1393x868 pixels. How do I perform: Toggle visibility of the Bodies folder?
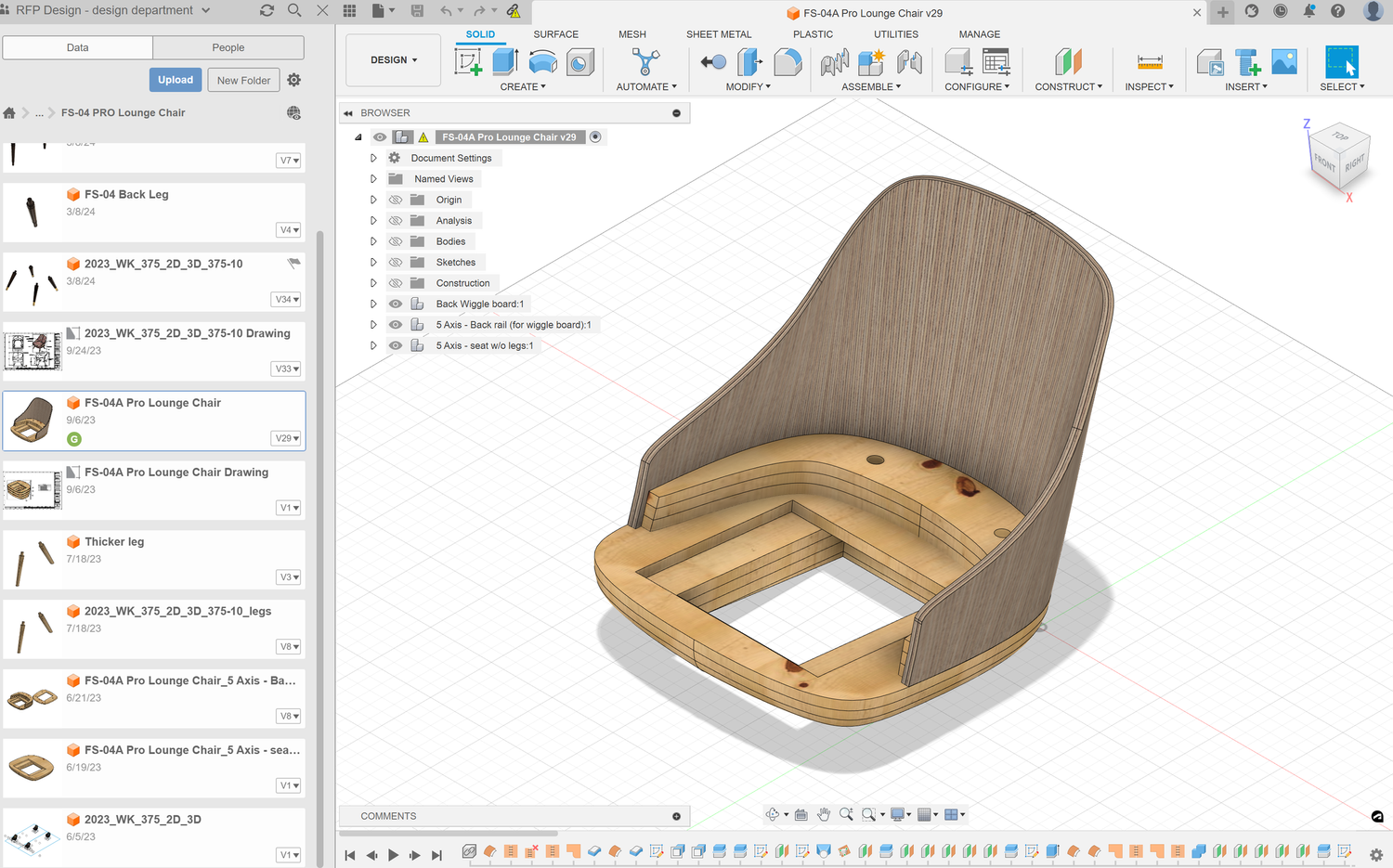tap(396, 241)
